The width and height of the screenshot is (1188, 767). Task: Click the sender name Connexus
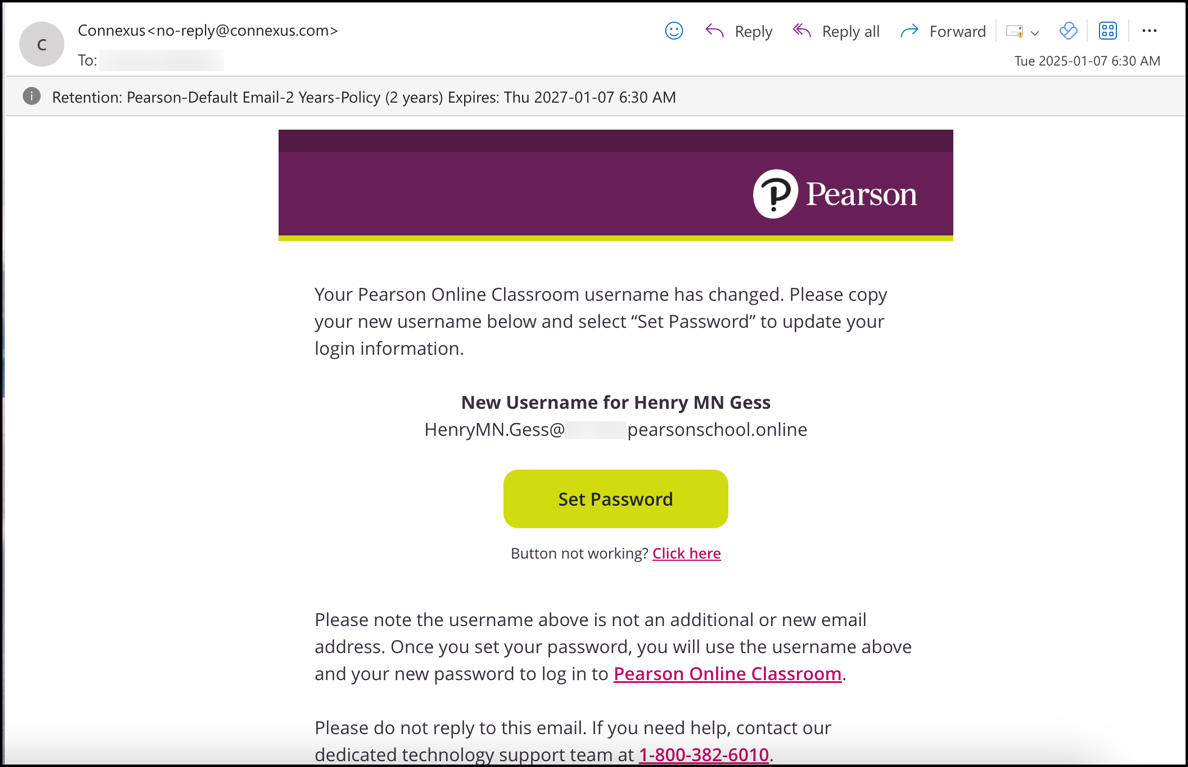pos(111,31)
